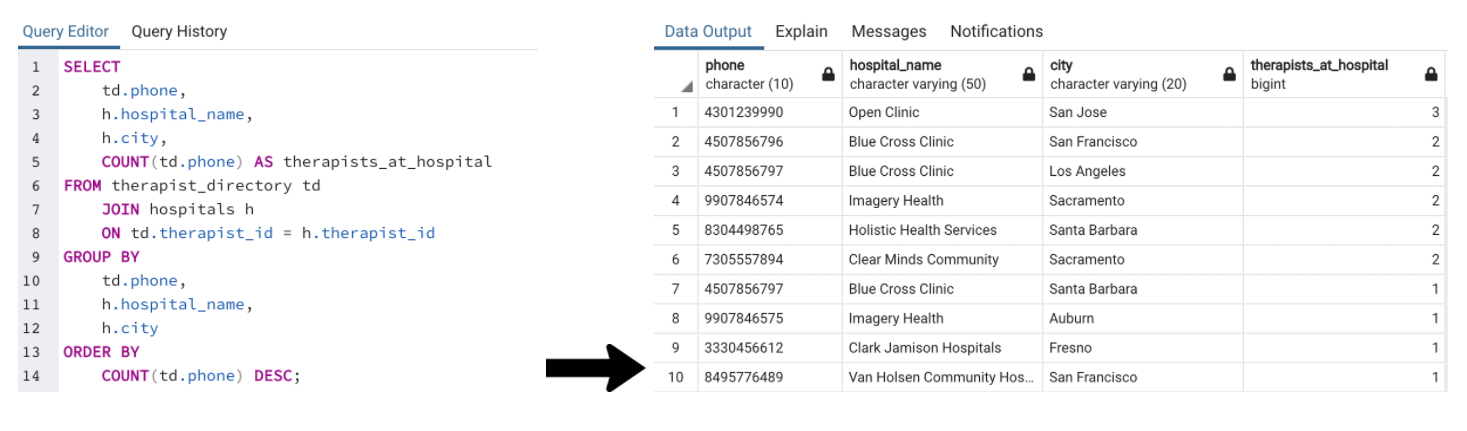
Task: Open the Messages tab
Action: 888,32
